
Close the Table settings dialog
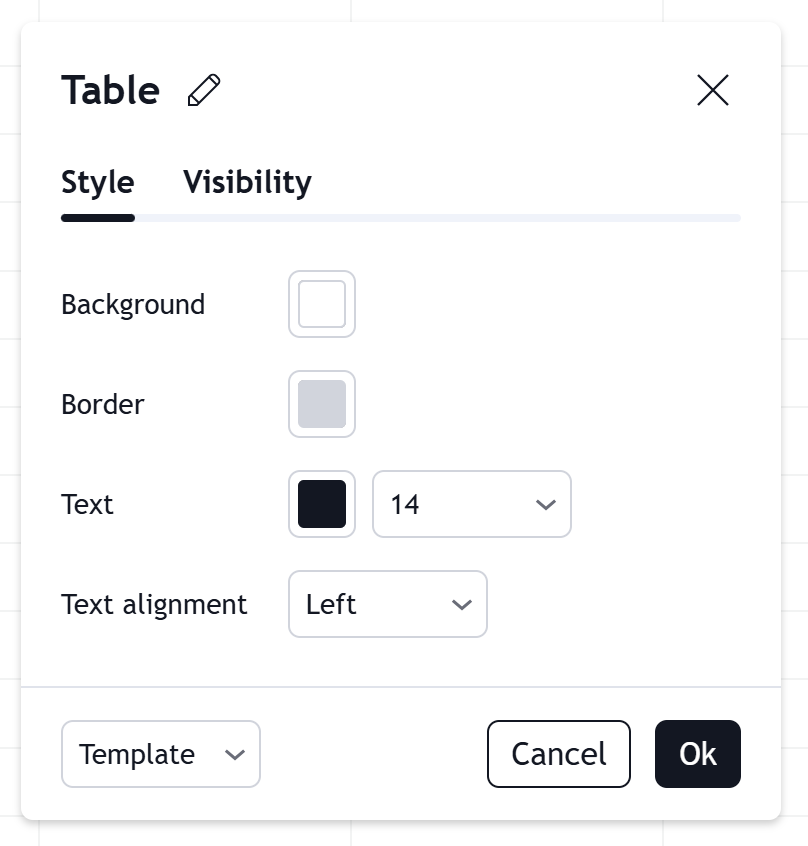(x=713, y=90)
